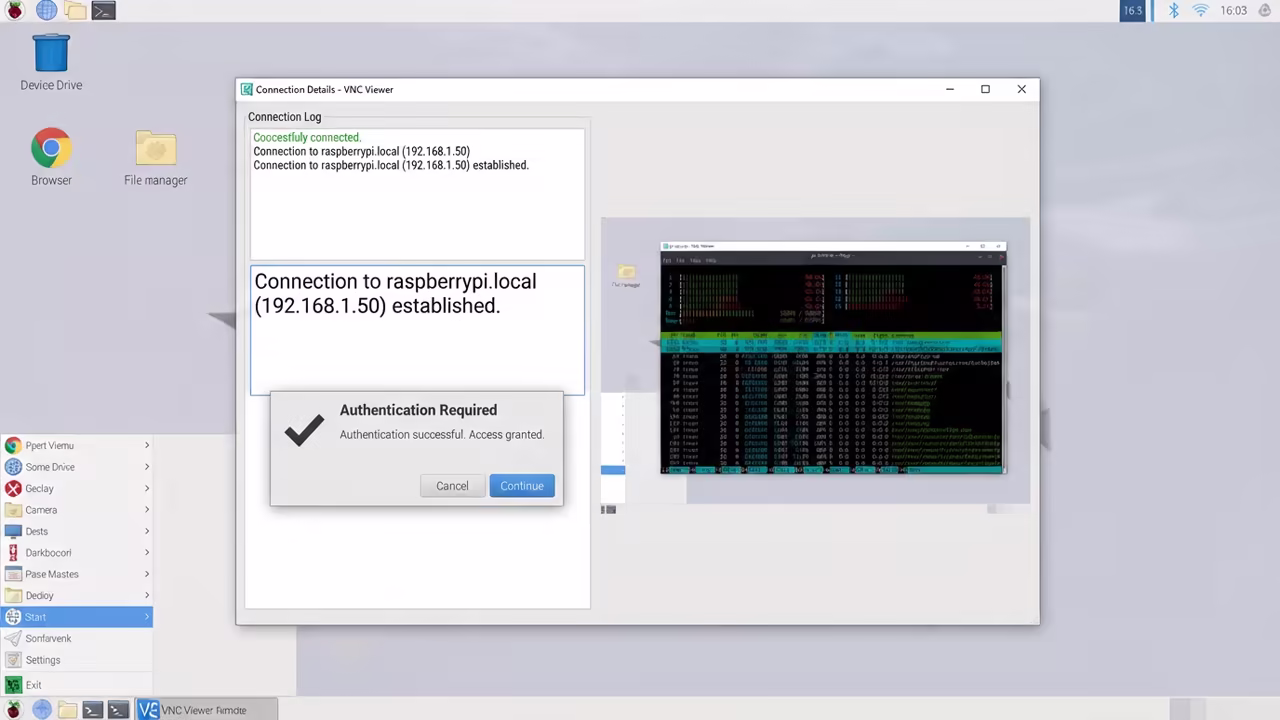1280x720 pixels.
Task: Open the 16:03 clock in the tray
Action: pos(1234,11)
